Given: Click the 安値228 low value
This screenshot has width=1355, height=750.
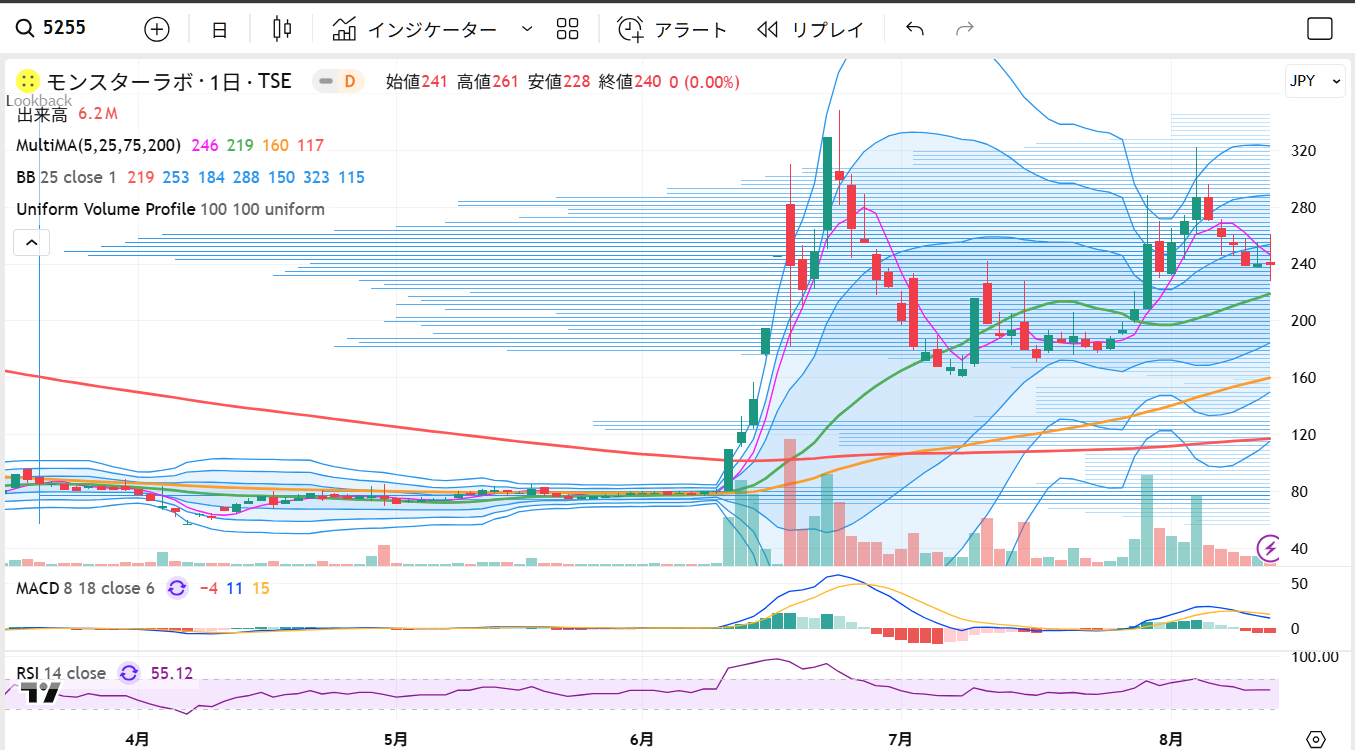Looking at the screenshot, I should pos(559,82).
